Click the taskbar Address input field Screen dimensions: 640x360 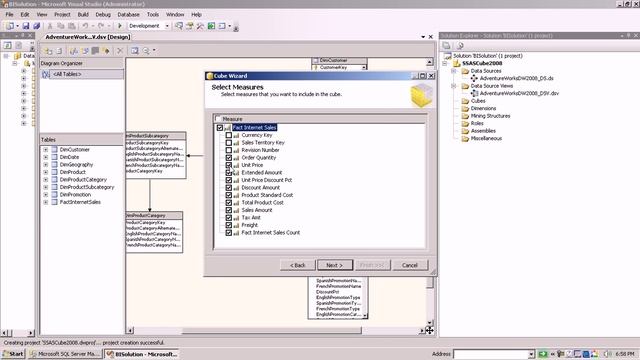(x=491, y=354)
